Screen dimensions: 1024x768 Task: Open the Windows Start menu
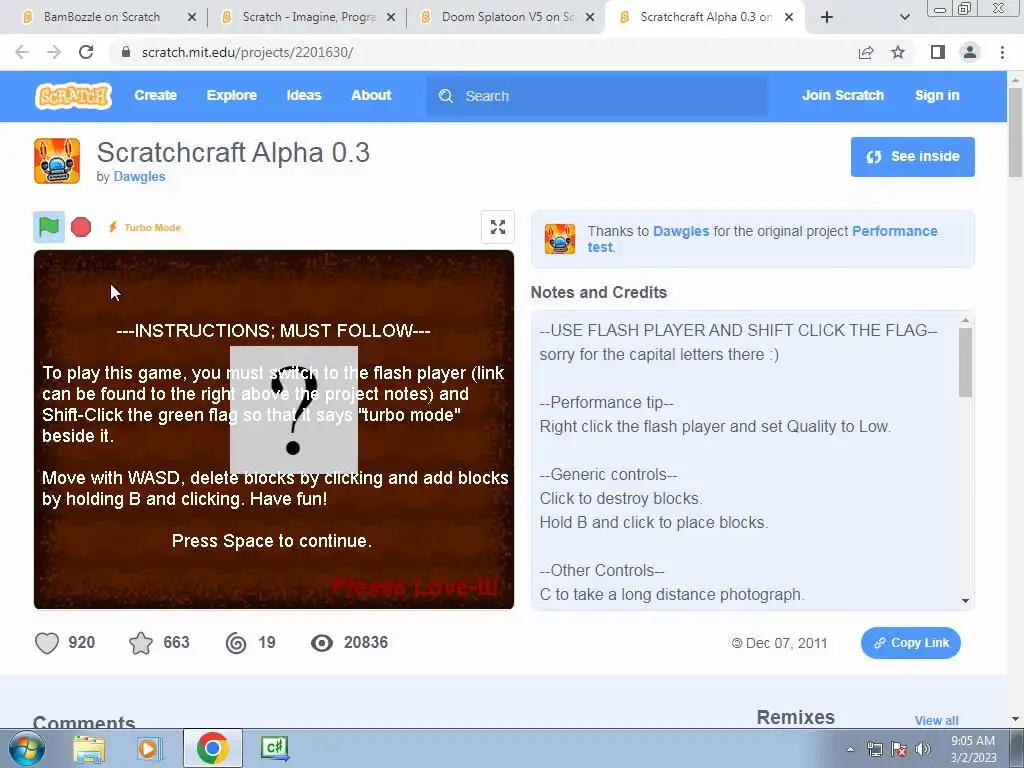26,748
